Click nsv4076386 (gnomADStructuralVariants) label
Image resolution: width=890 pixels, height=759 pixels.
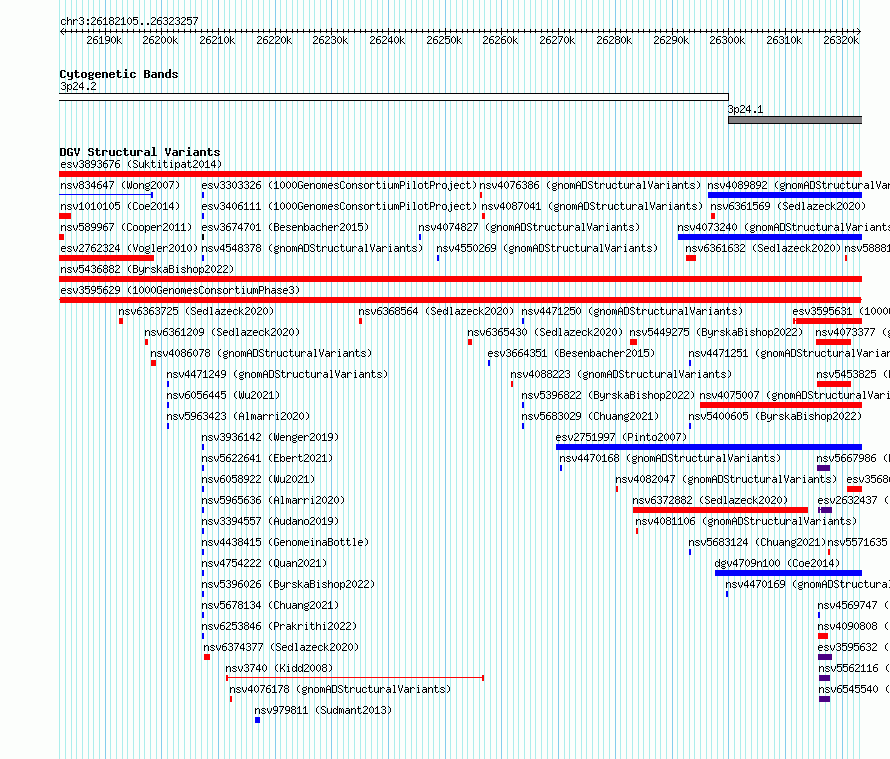point(590,186)
